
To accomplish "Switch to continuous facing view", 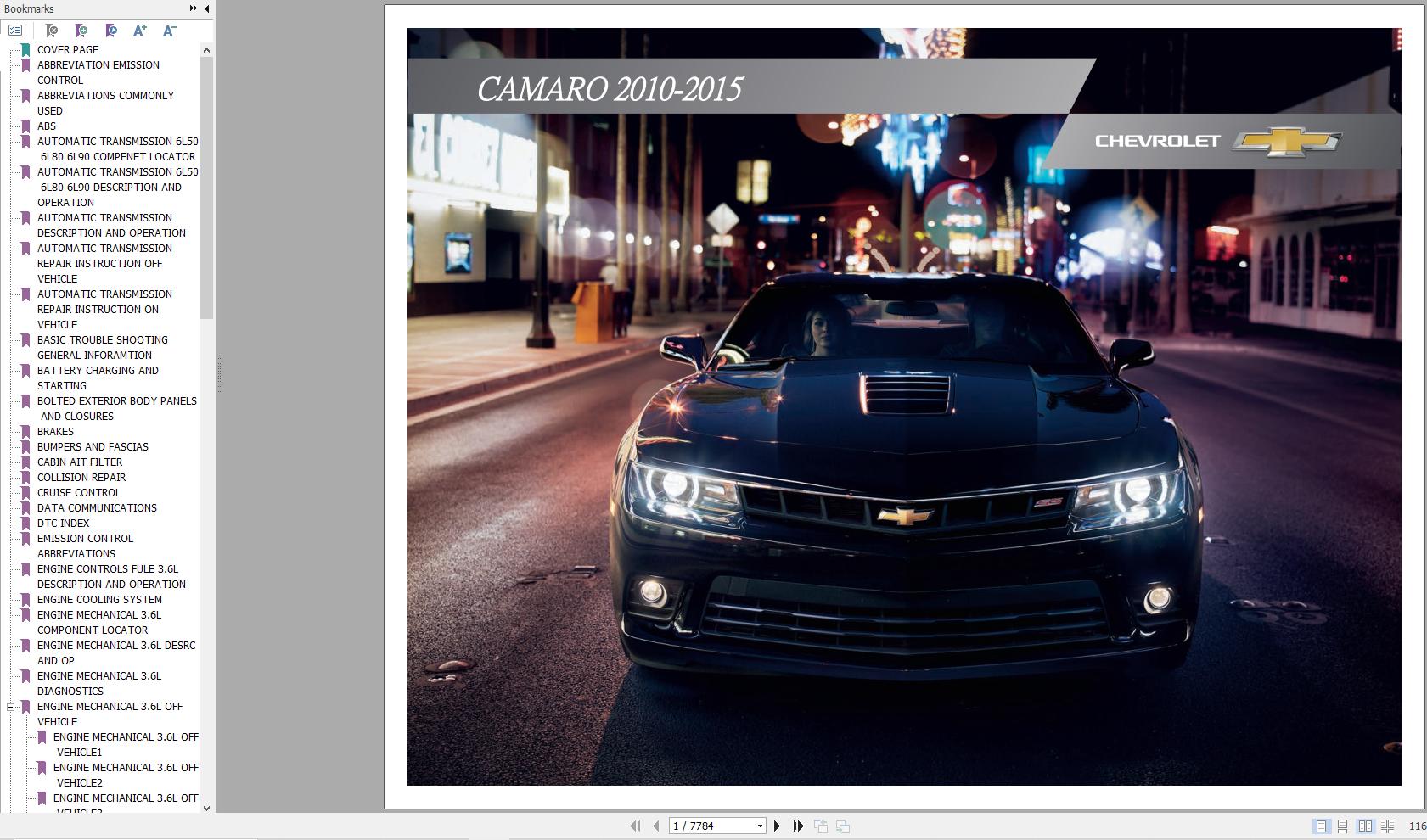I will click(x=1387, y=826).
